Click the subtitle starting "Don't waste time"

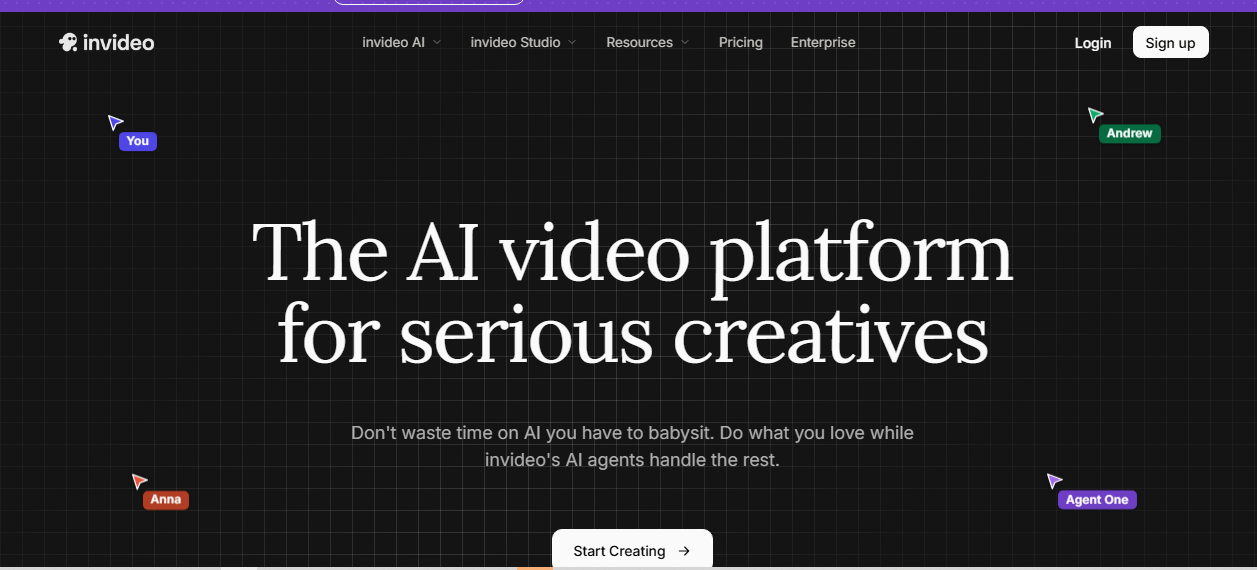[632, 447]
